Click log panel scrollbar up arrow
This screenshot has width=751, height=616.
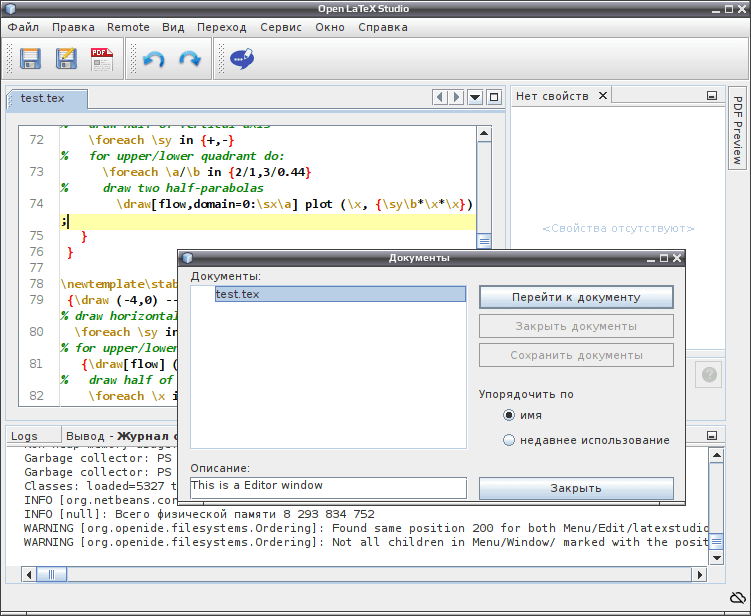(x=717, y=455)
